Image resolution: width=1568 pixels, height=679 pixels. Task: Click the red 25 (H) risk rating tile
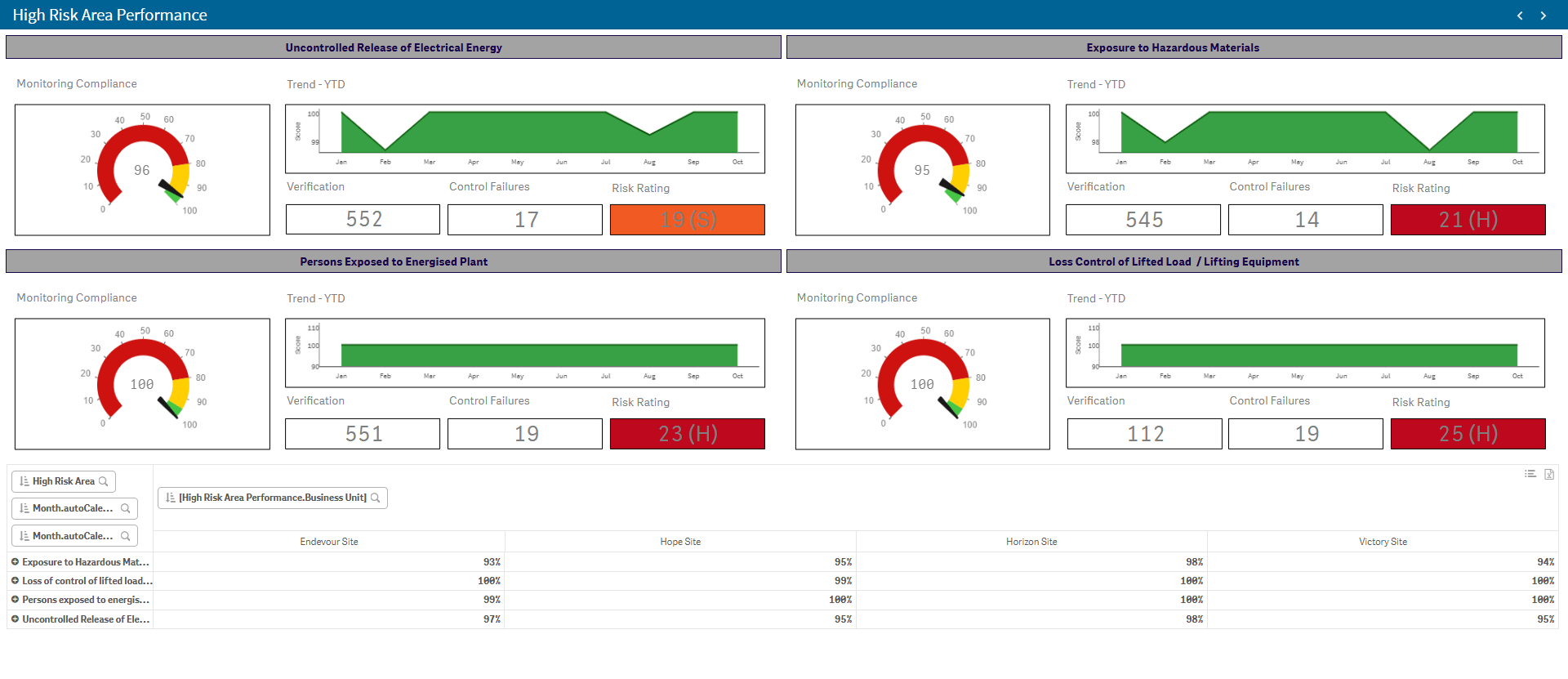coord(1468,434)
